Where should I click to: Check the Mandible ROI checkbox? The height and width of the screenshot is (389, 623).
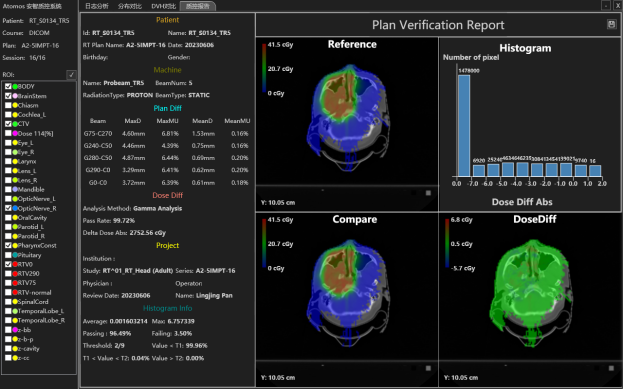[x=8, y=189]
